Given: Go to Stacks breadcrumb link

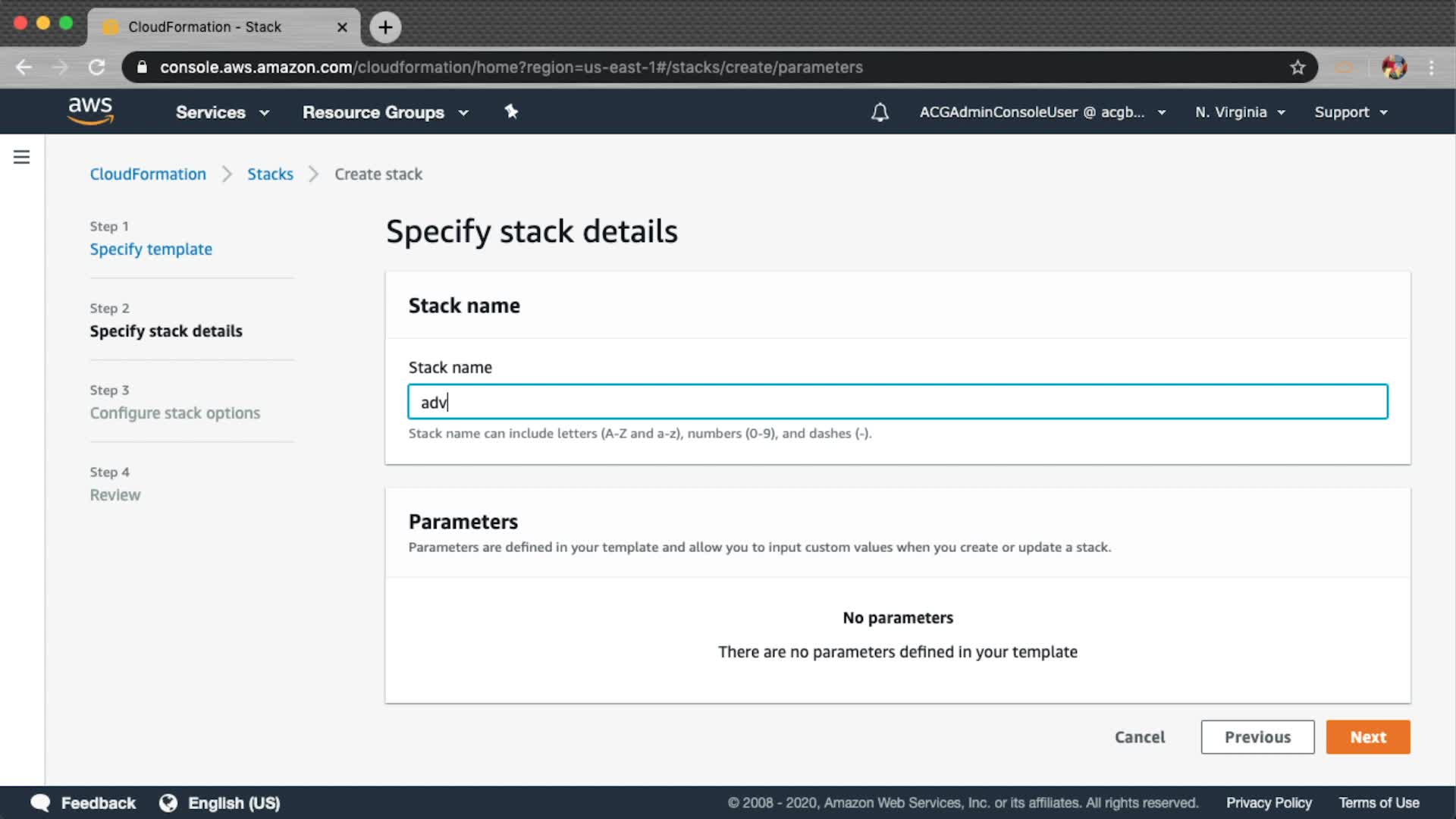Looking at the screenshot, I should (270, 174).
